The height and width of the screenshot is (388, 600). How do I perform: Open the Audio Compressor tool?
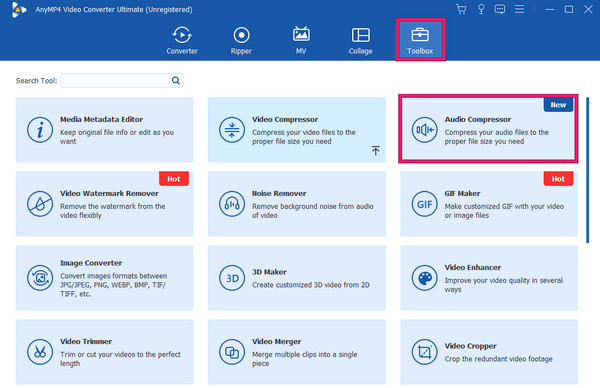489,130
